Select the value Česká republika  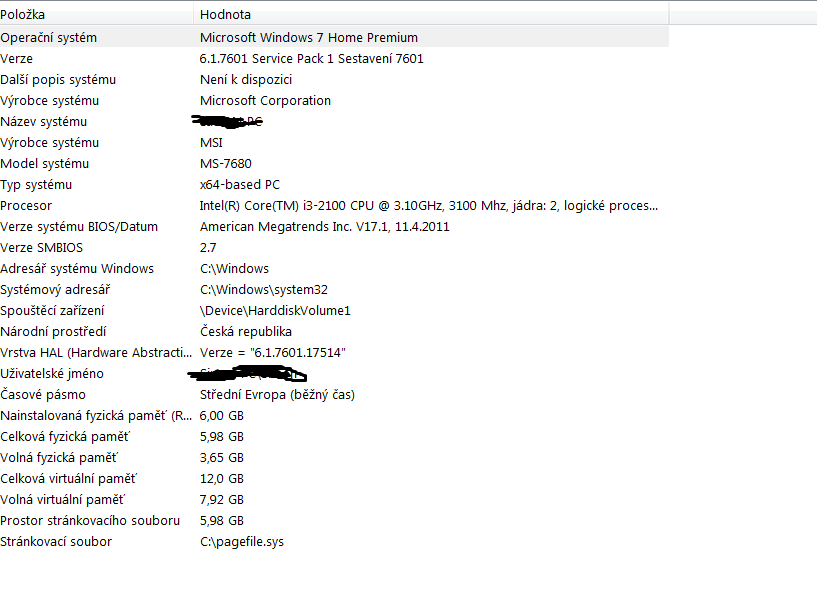pyautogui.click(x=246, y=332)
